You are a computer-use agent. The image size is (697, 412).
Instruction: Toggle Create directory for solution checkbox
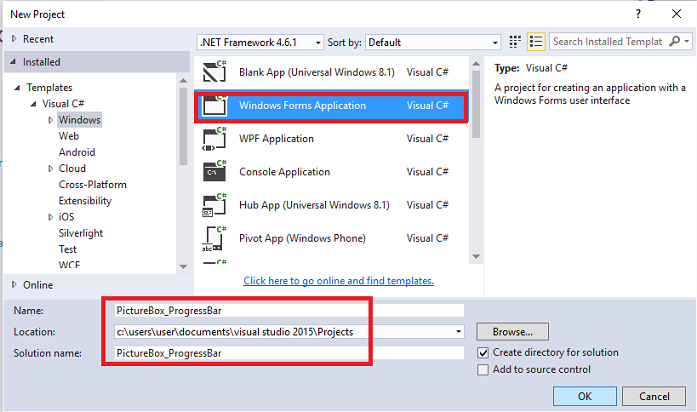(483, 353)
